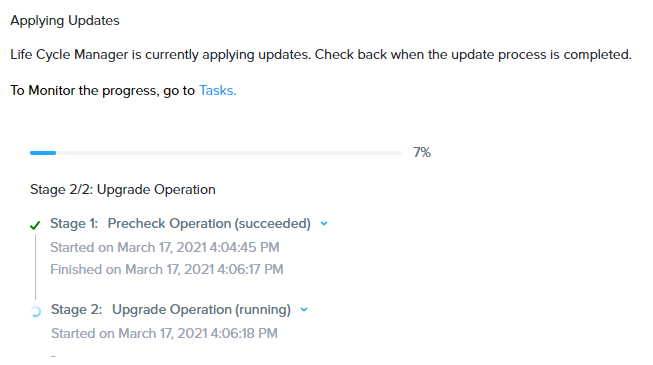Click Started on 4:06:18 PM timestamp
Image resolution: width=653 pixels, height=365 pixels.
[x=164, y=333]
